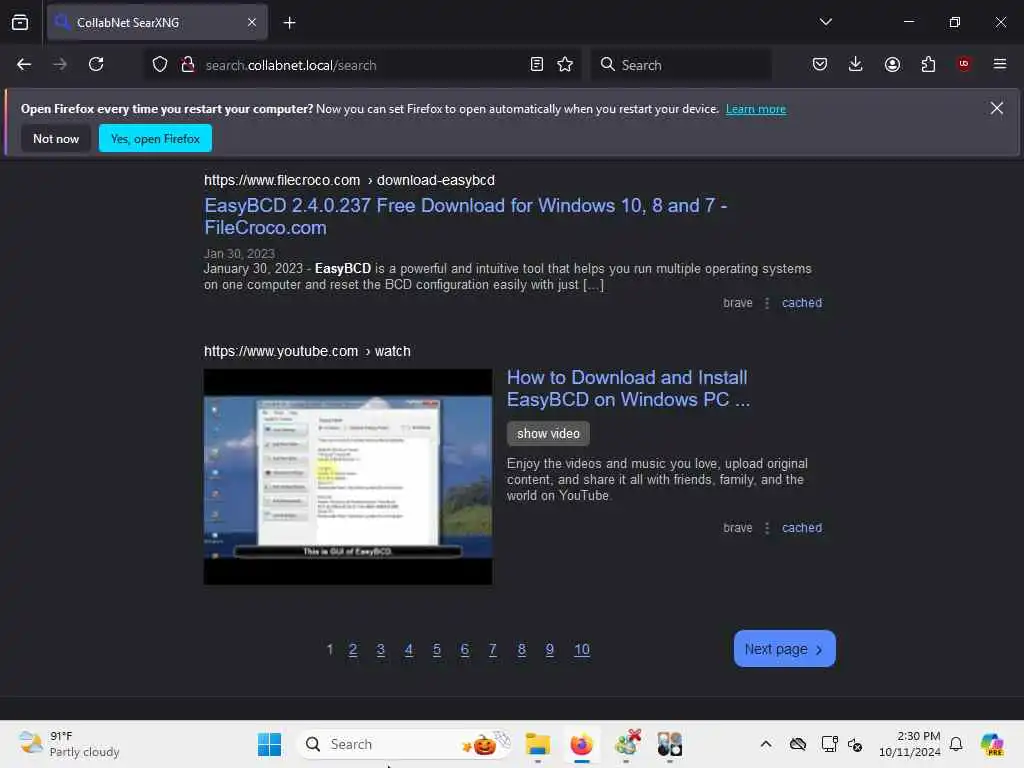
Task: Open cached link for YouTube result
Action: tap(802, 528)
